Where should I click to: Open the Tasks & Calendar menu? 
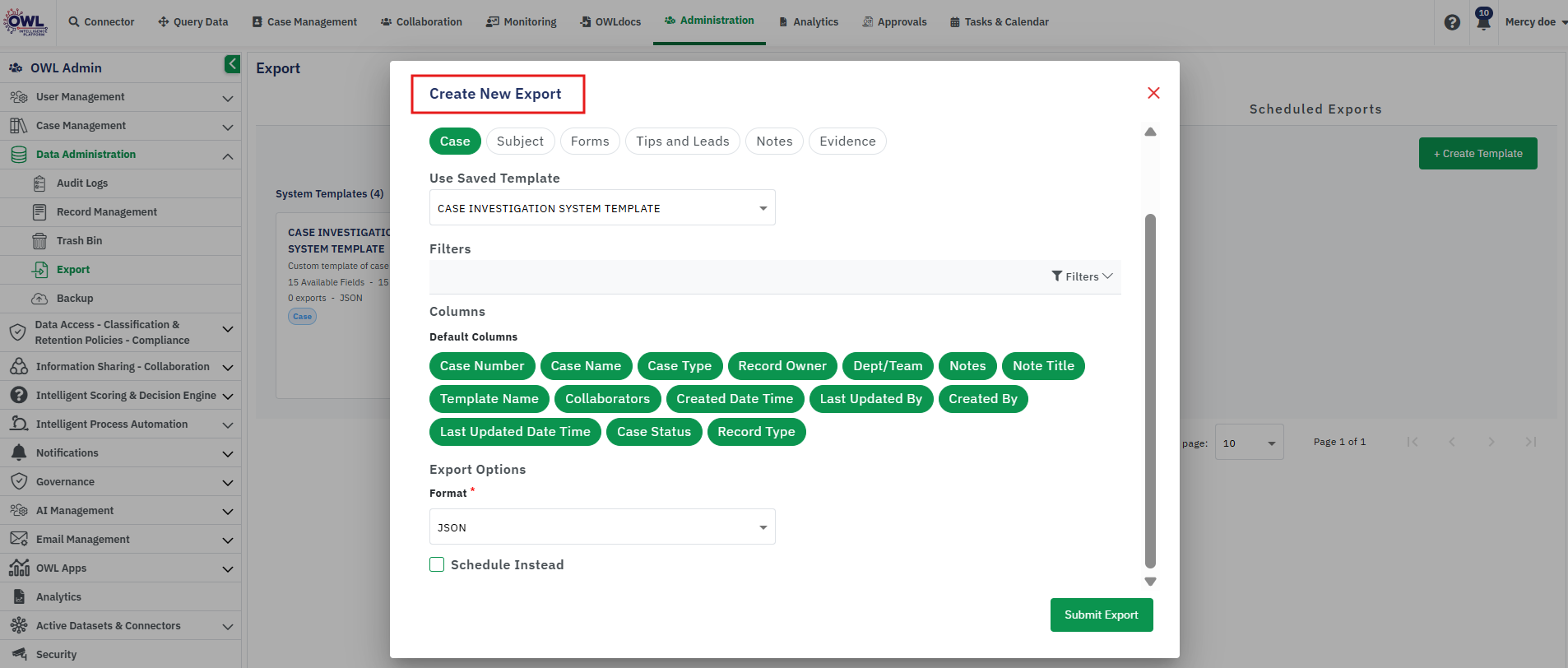click(x=1000, y=22)
